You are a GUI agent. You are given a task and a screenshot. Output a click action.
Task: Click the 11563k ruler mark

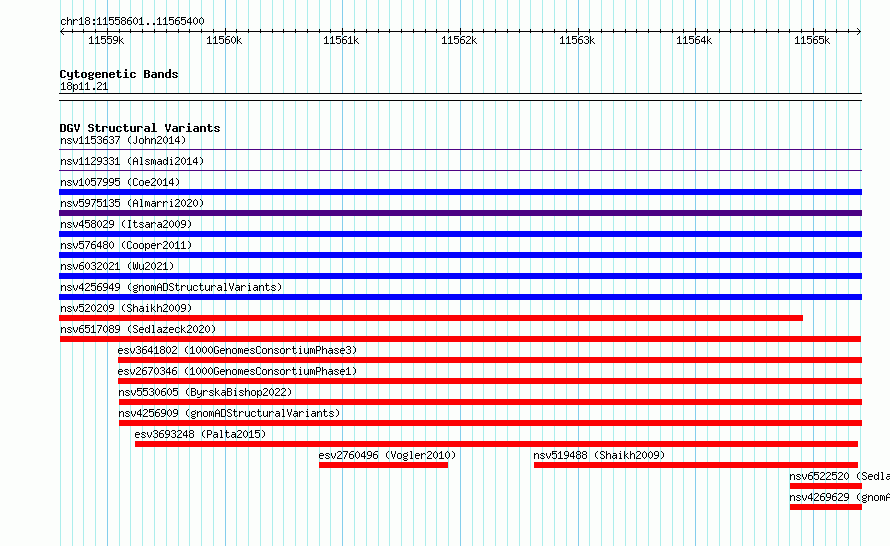(577, 40)
